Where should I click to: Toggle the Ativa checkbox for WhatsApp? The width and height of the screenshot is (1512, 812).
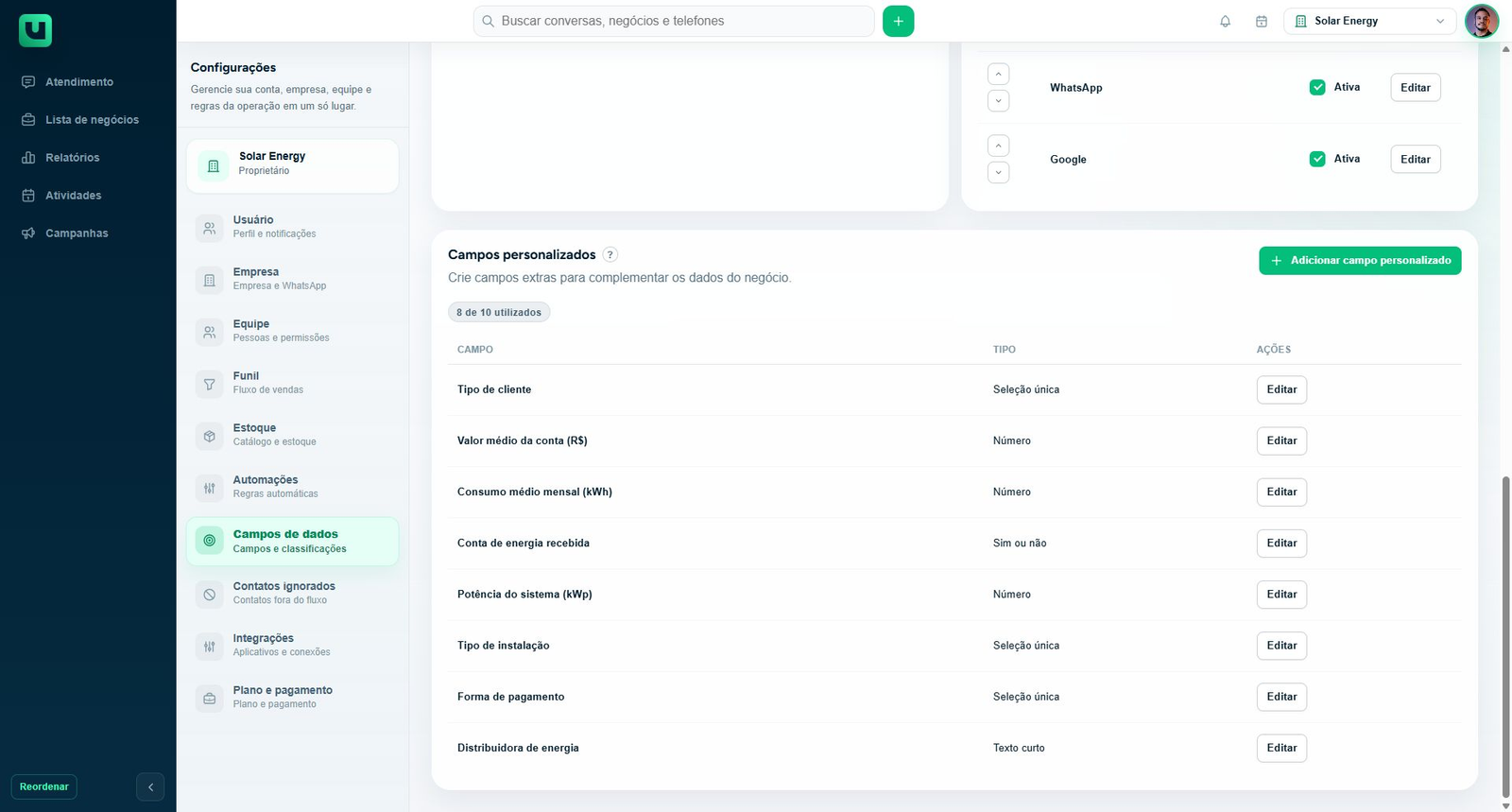(1317, 87)
